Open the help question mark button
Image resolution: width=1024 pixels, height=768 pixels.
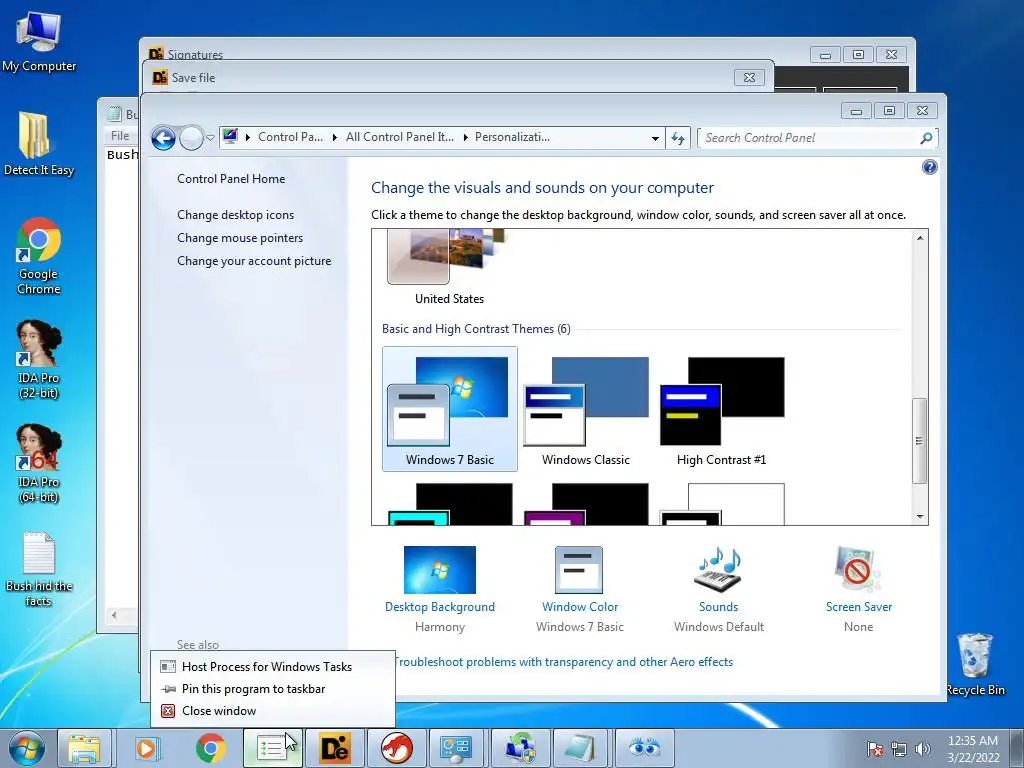pos(929,167)
